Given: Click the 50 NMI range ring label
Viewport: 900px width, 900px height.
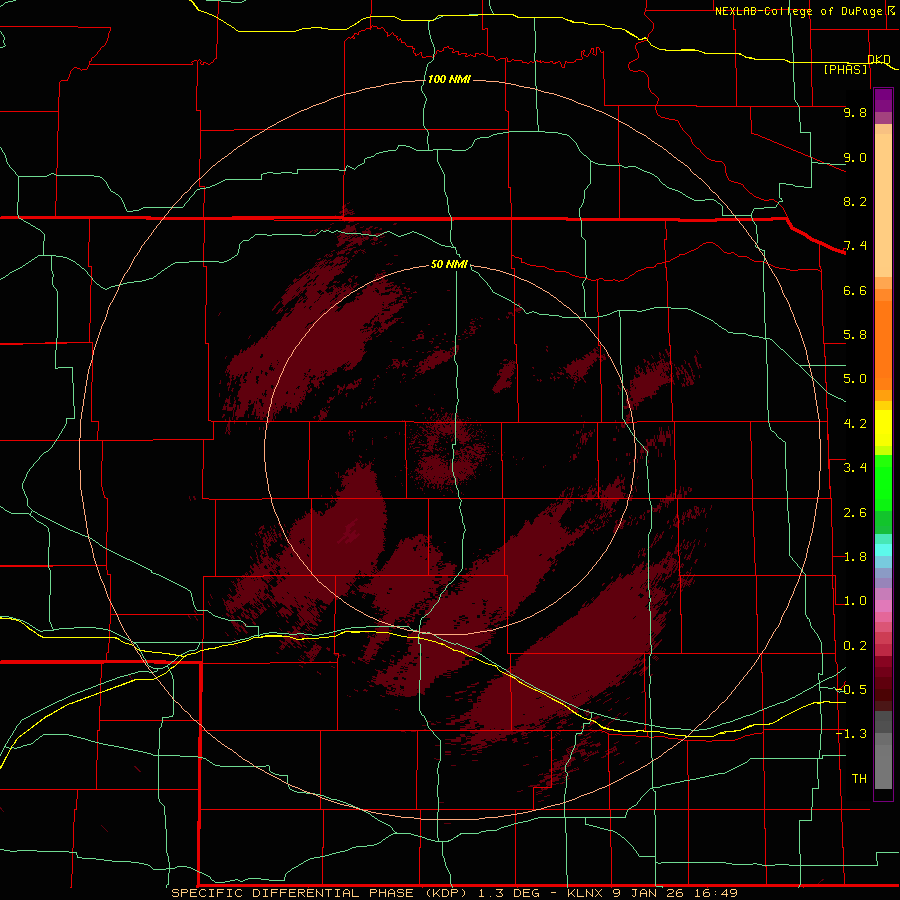Looking at the screenshot, I should (x=449, y=264).
